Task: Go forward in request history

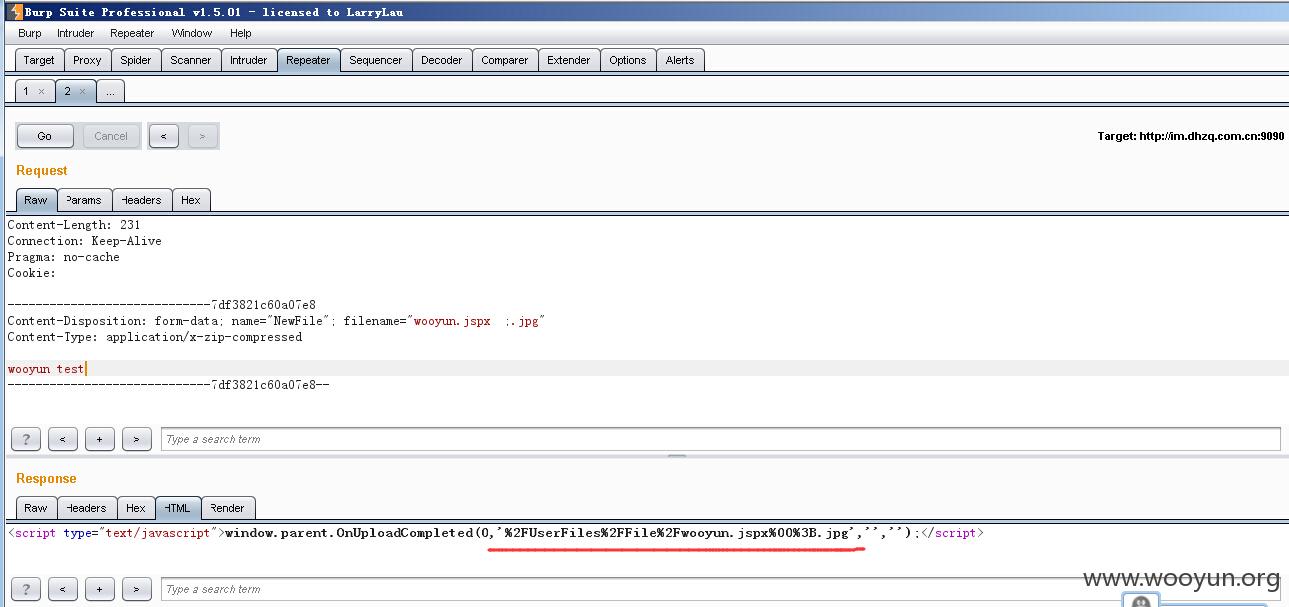Action: (x=202, y=136)
